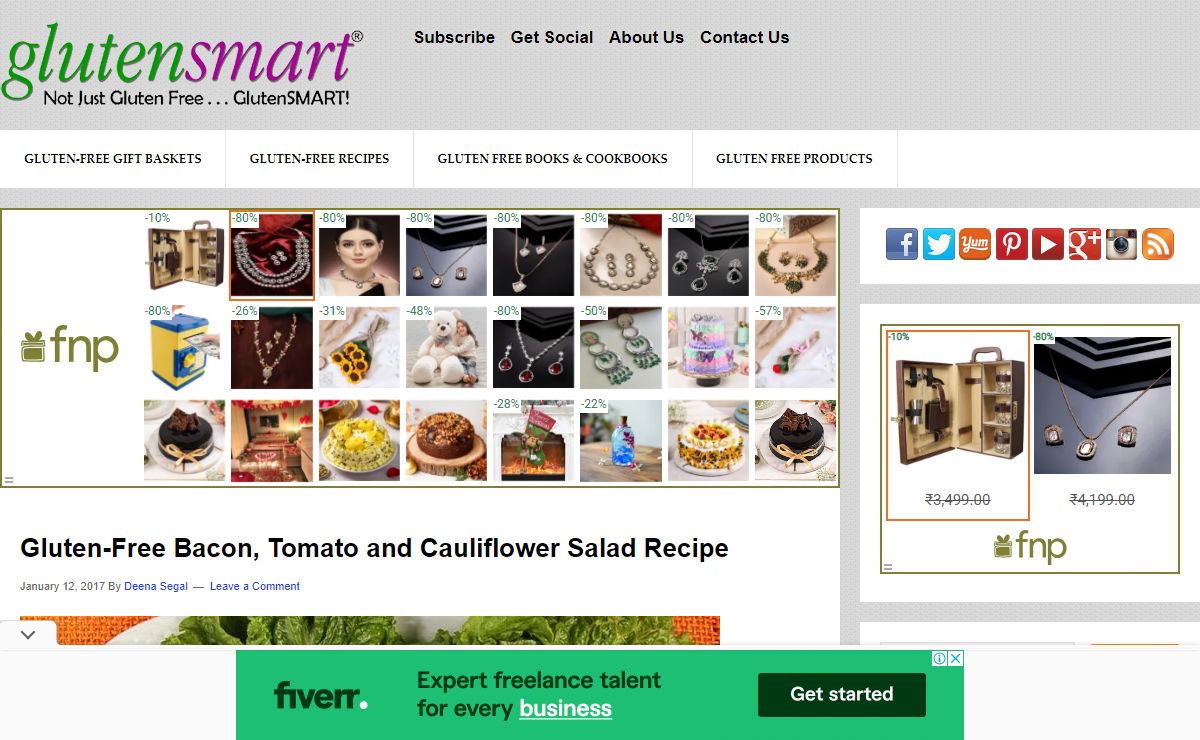
Task: Open author Deena Segal link
Action: coord(156,586)
